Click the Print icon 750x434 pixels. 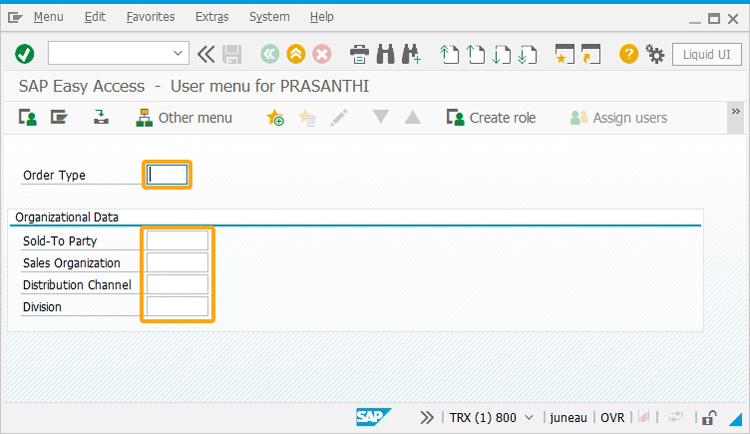[359, 54]
